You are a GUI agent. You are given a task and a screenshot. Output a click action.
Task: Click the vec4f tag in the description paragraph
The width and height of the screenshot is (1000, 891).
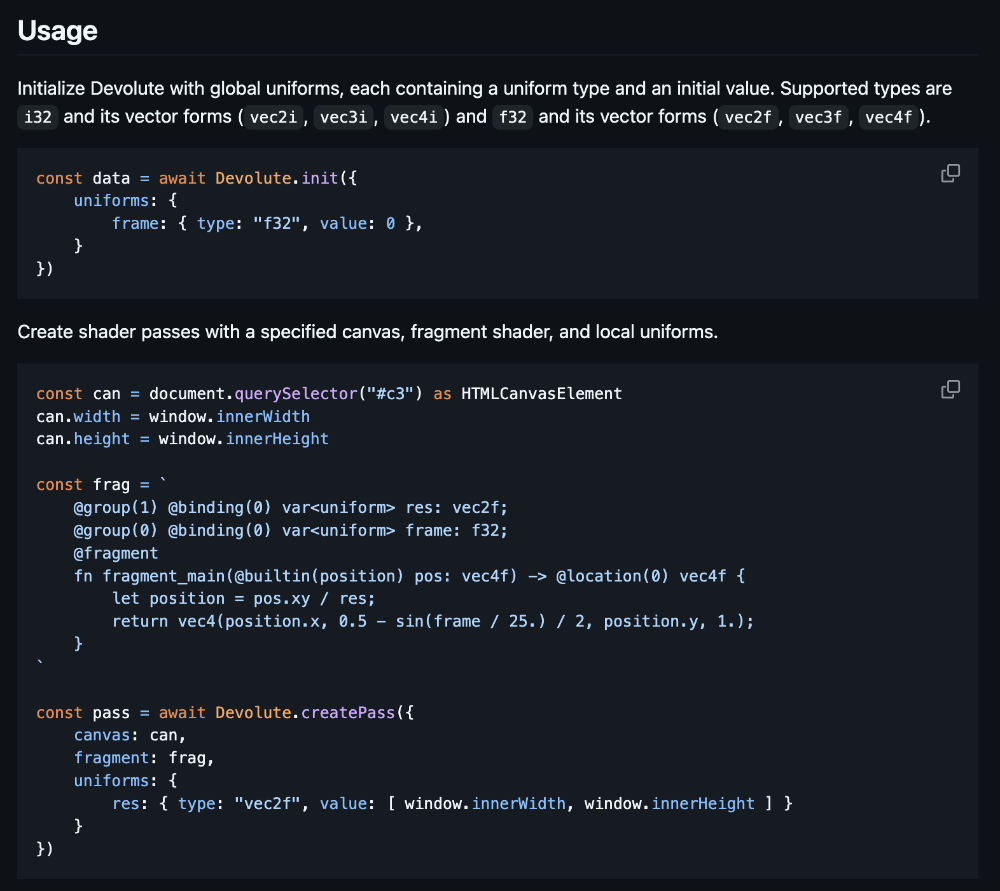pos(889,117)
